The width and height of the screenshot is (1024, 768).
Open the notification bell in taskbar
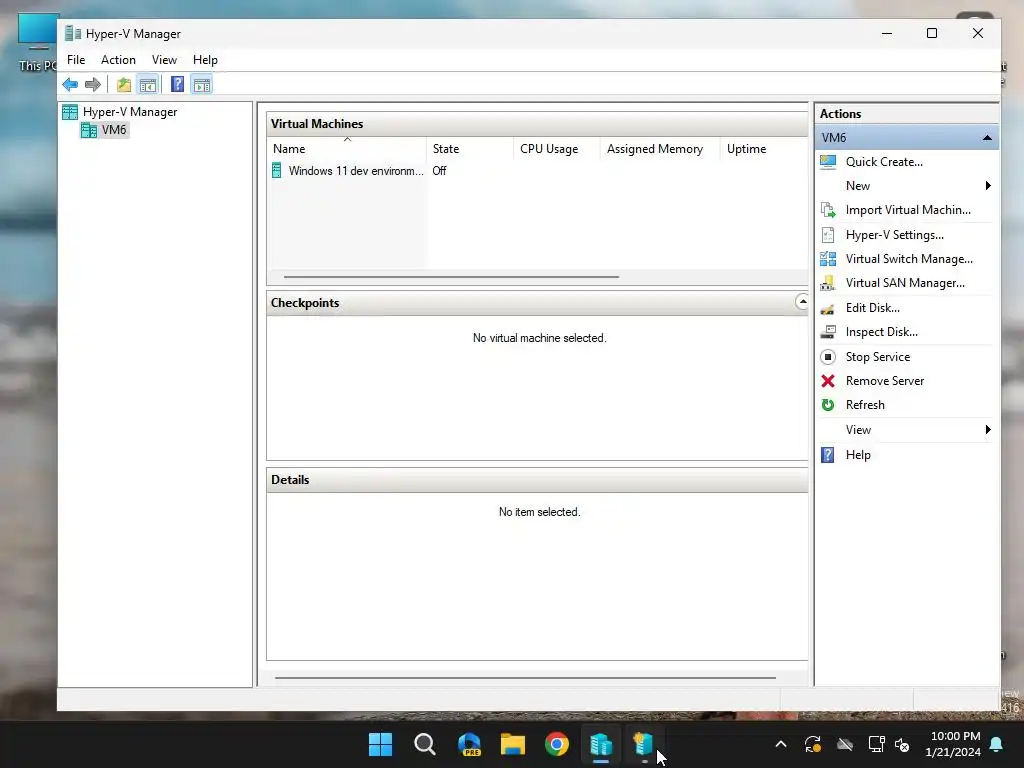point(997,744)
